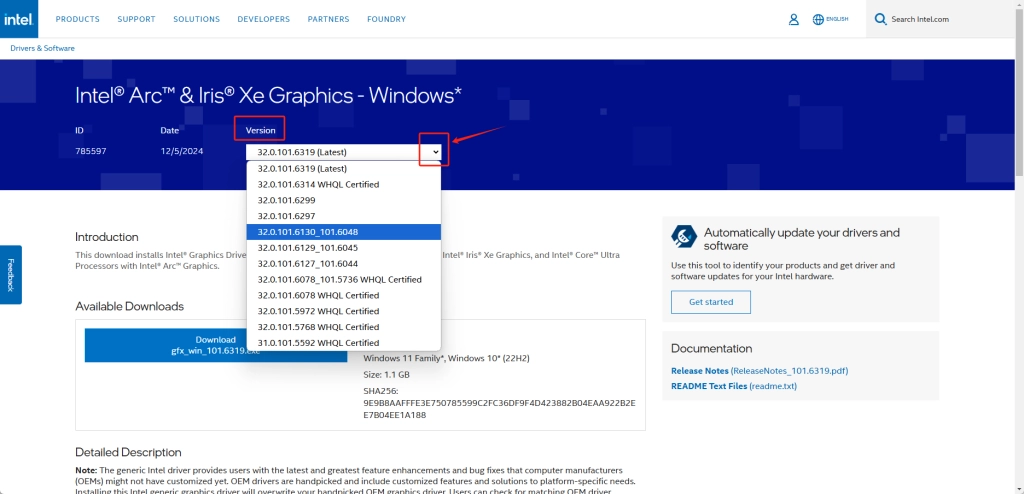Open the Partners menu
This screenshot has height=494, width=1024.
pyautogui.click(x=328, y=19)
